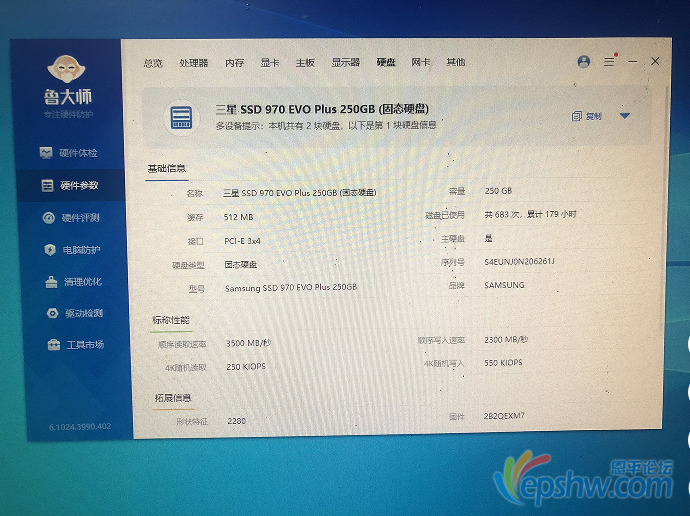Click sequential write speed 2300 MB/秒

(x=506, y=340)
